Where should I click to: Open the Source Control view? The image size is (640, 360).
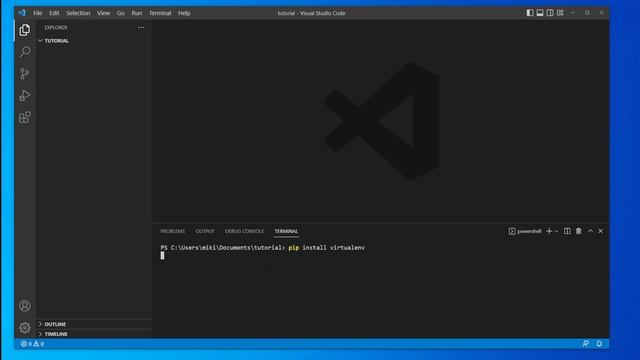[x=24, y=73]
